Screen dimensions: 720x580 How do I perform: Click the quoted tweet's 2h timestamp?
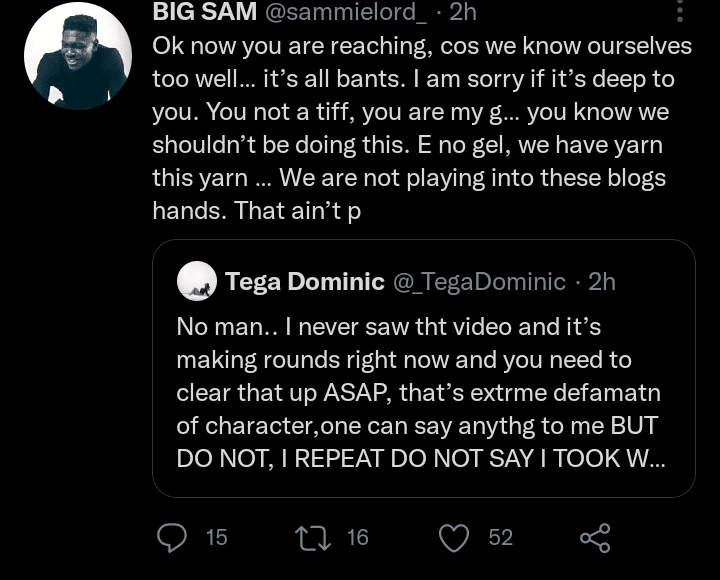[x=602, y=282]
